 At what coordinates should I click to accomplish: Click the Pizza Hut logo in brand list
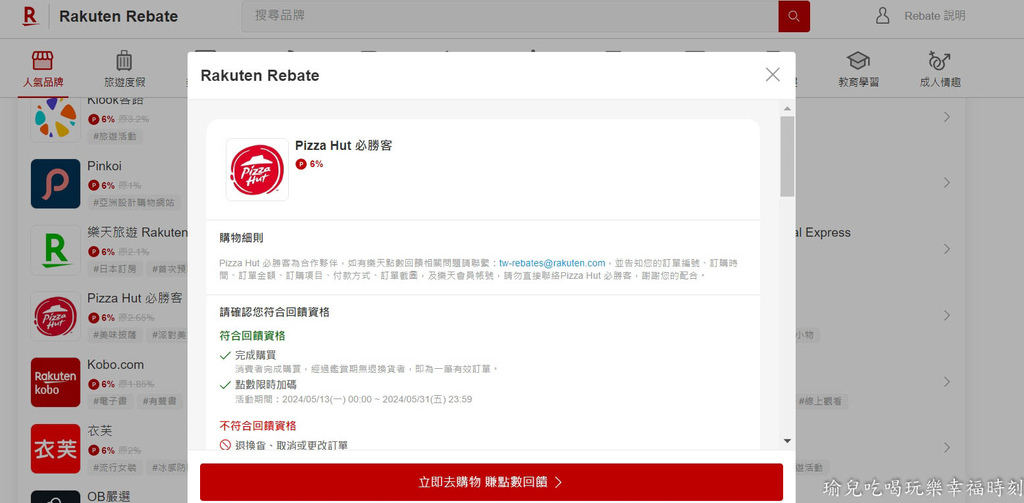(56, 316)
